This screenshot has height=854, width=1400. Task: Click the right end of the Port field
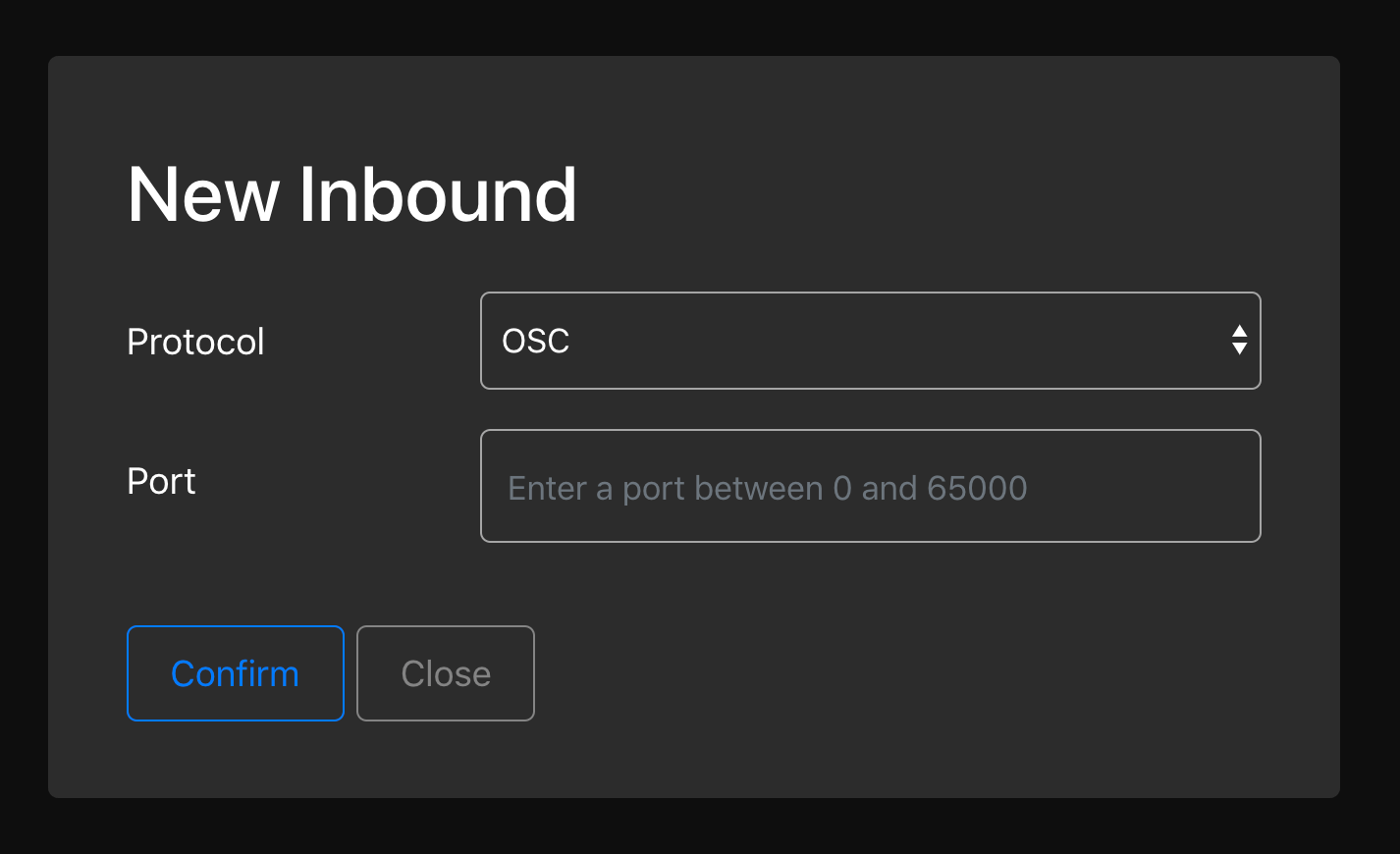(x=1217, y=486)
